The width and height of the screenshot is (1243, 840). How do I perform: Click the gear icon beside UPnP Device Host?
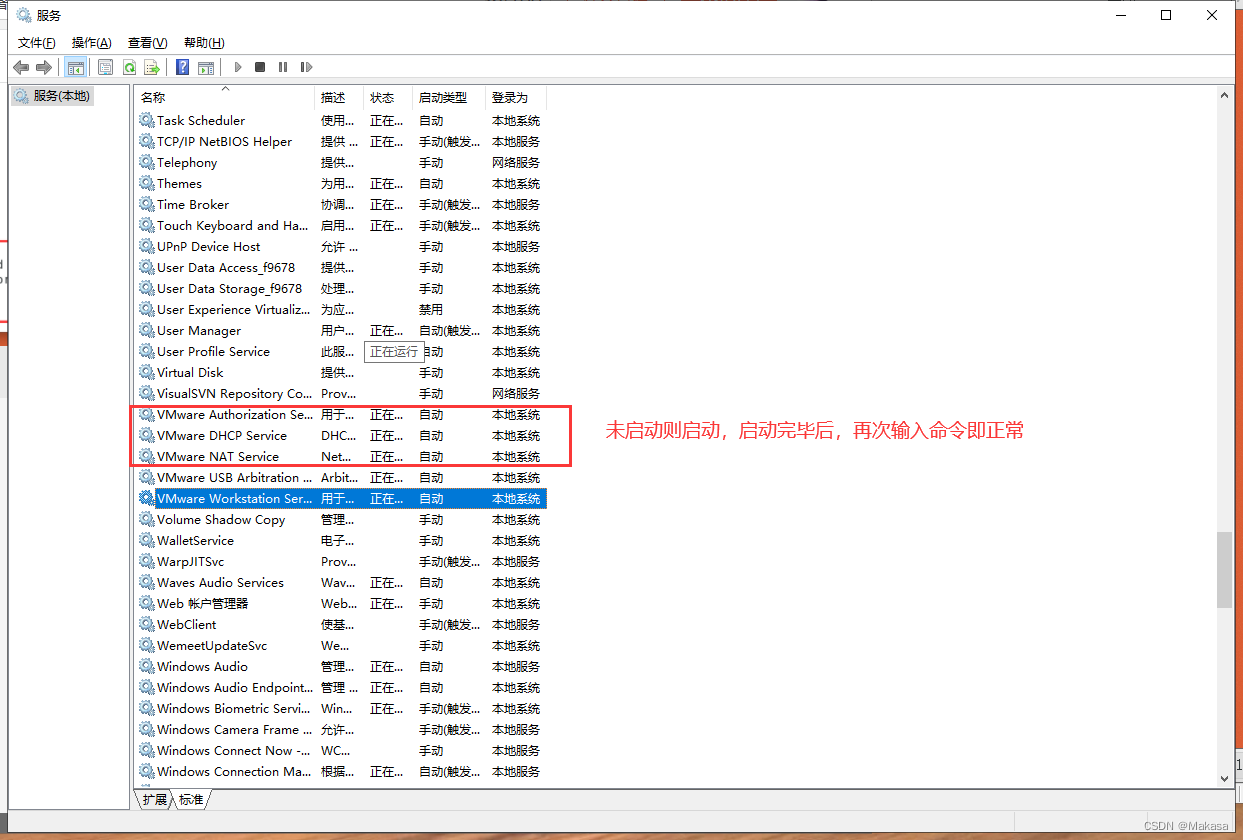(147, 246)
